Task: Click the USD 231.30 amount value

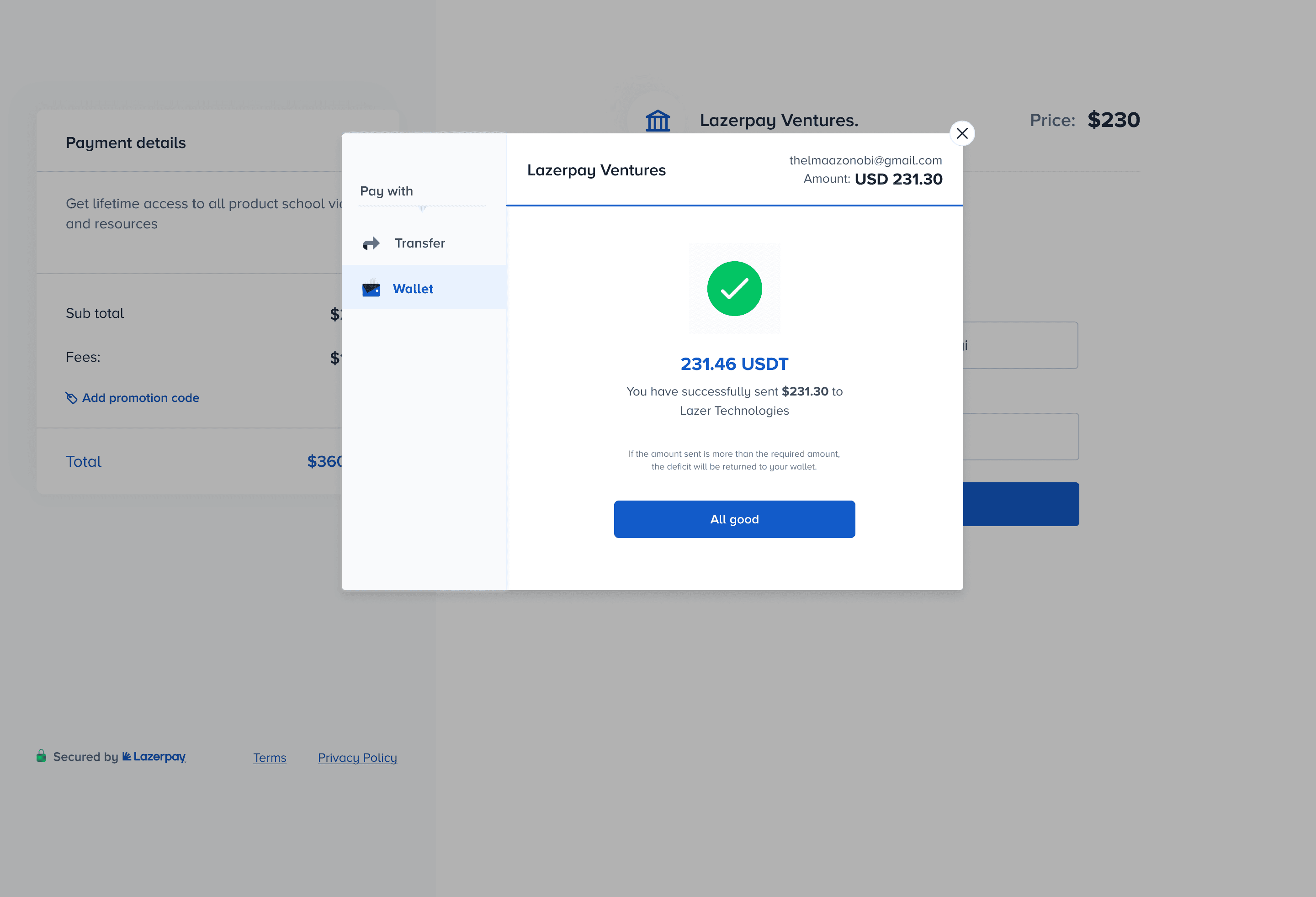Action: coord(898,179)
